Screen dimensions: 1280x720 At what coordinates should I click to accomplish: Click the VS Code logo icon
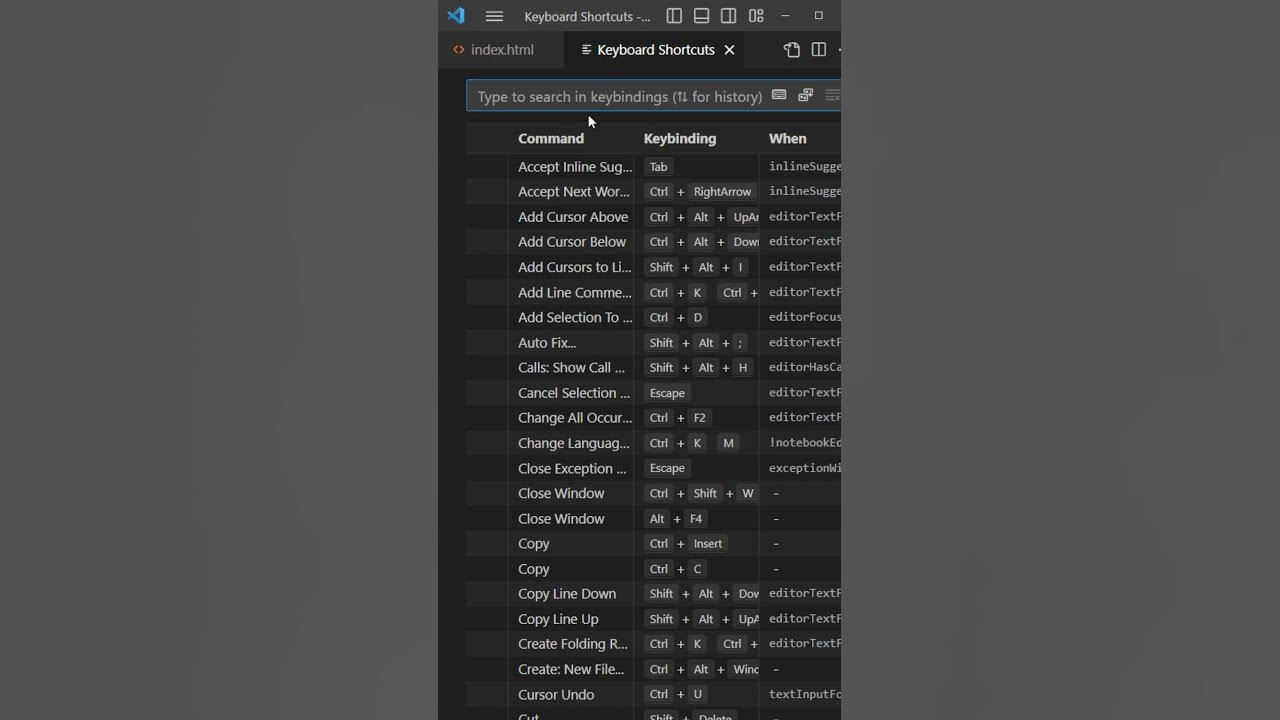point(456,16)
